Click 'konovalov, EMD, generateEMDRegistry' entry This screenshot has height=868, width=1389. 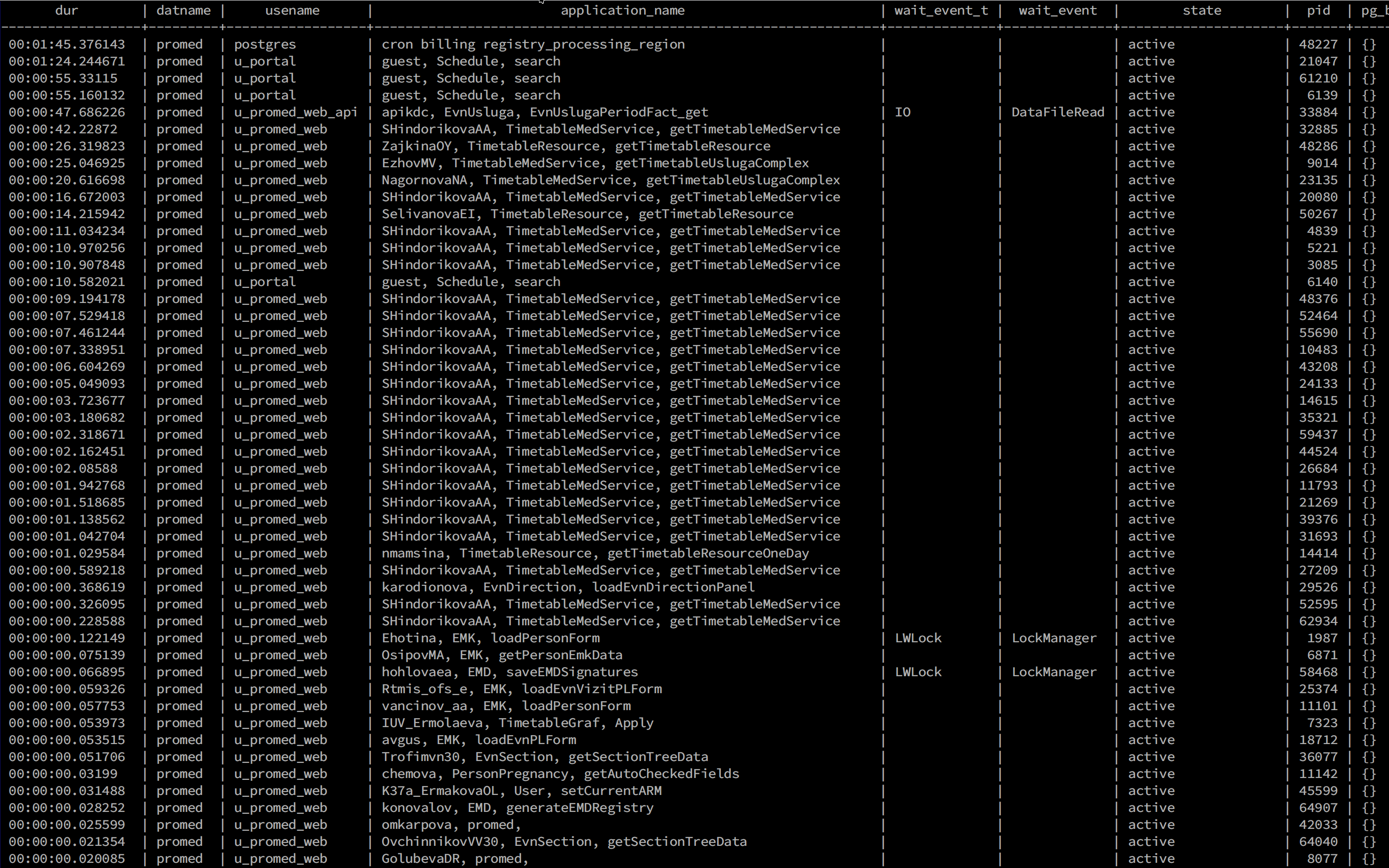point(518,808)
